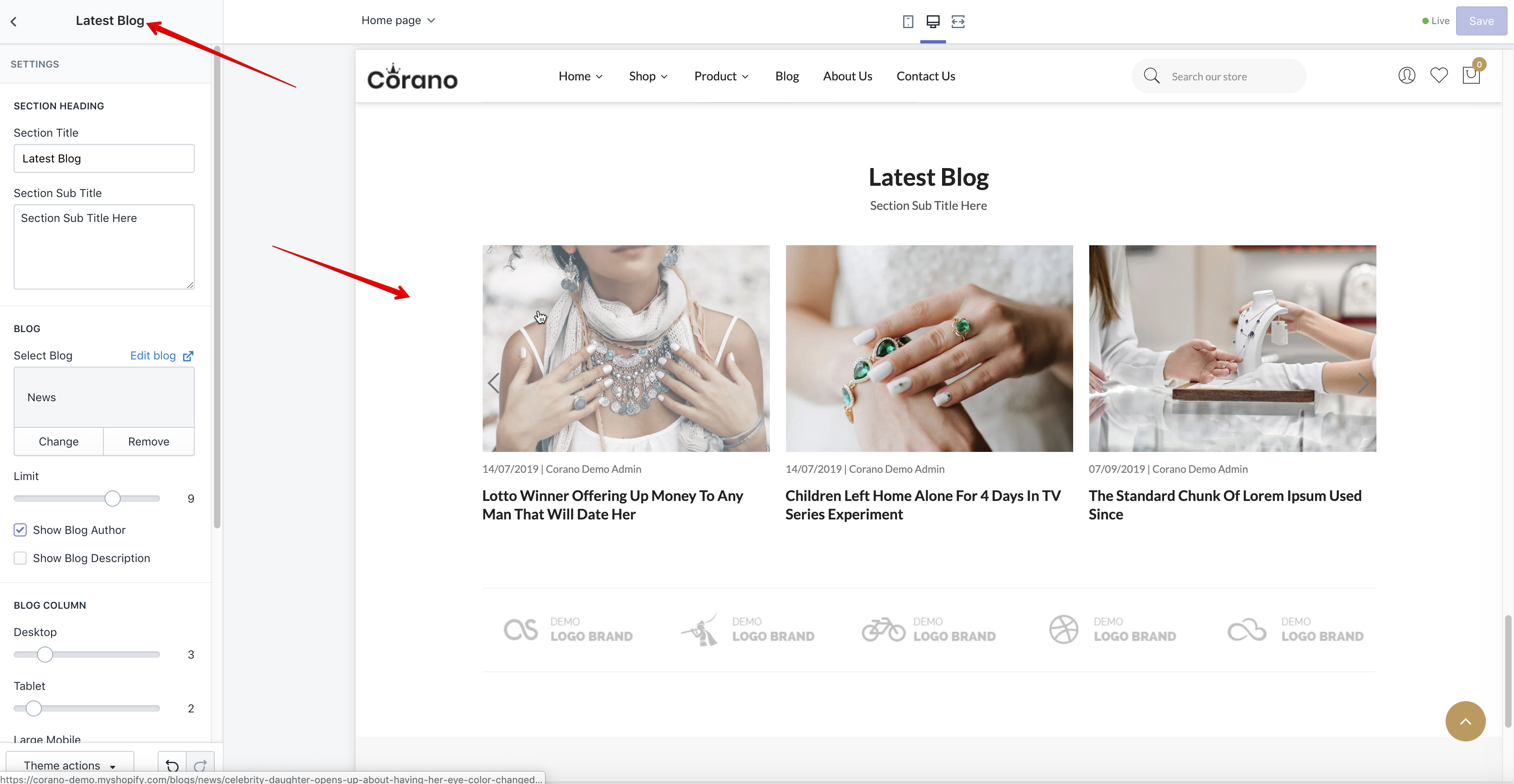
Task: Click the scroll-to-top round button
Action: coord(1465,721)
